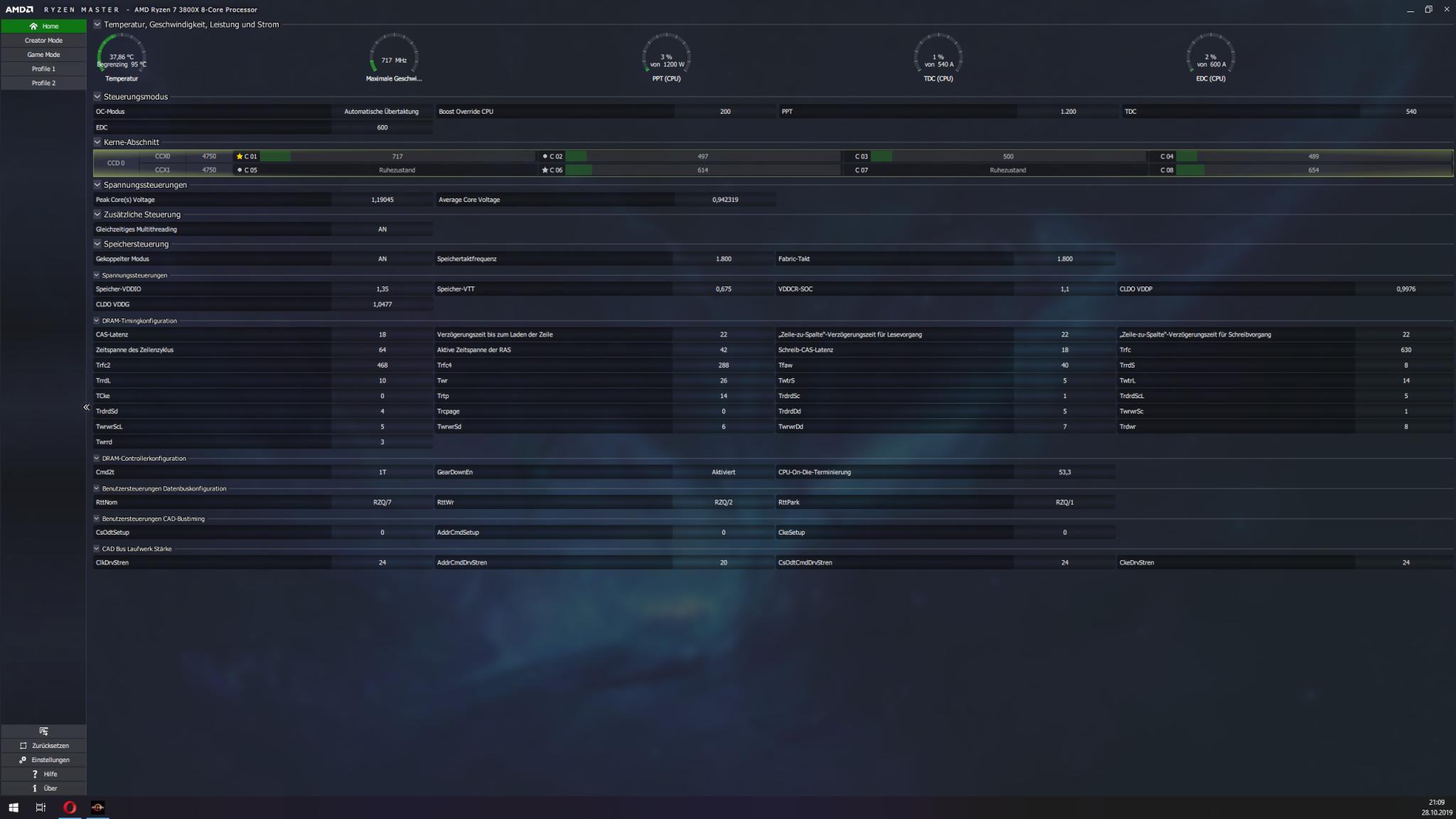This screenshot has height=819, width=1456.
Task: Collapse the top-level Spannungssteuerungen section
Action: (97, 185)
